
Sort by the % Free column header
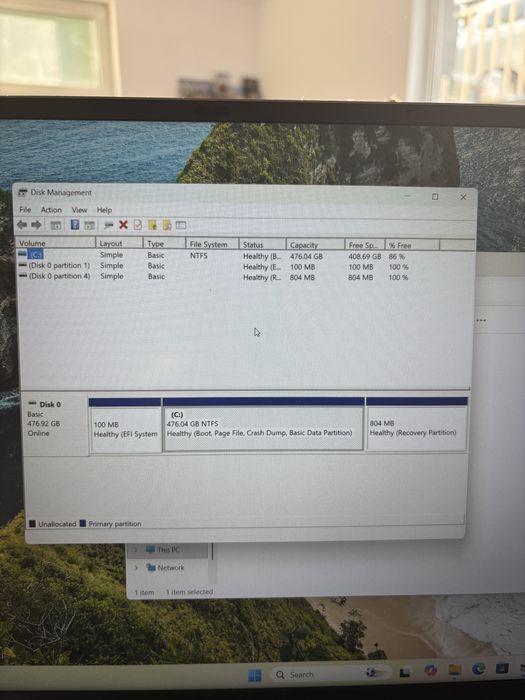[x=412, y=245]
